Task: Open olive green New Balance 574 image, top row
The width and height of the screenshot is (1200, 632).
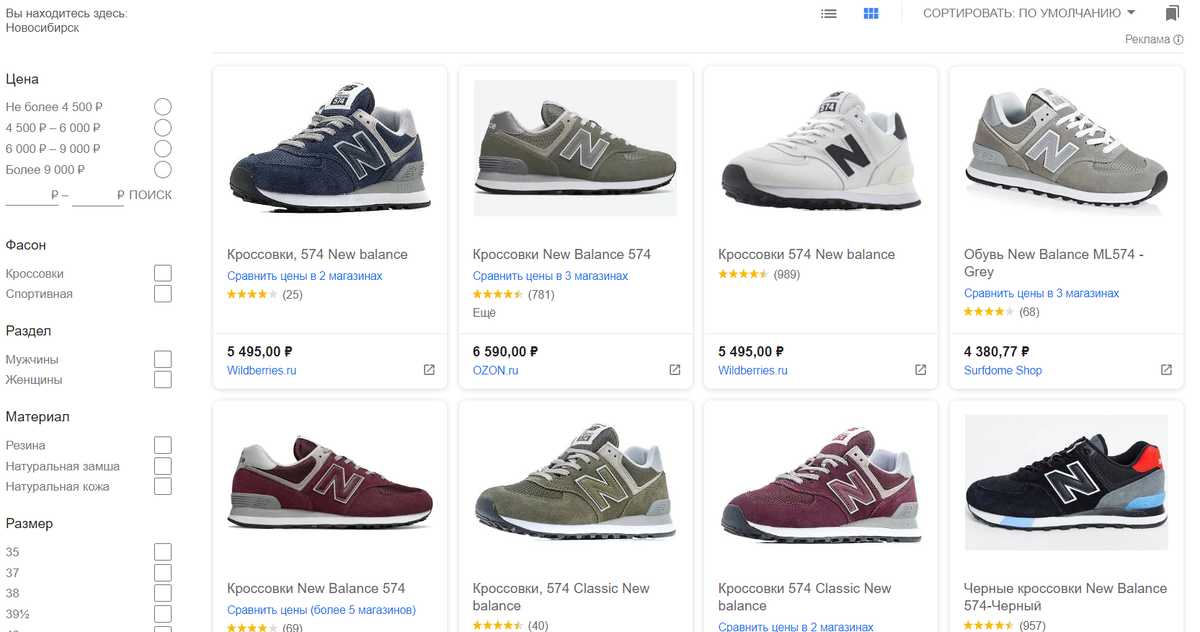Action: point(575,148)
